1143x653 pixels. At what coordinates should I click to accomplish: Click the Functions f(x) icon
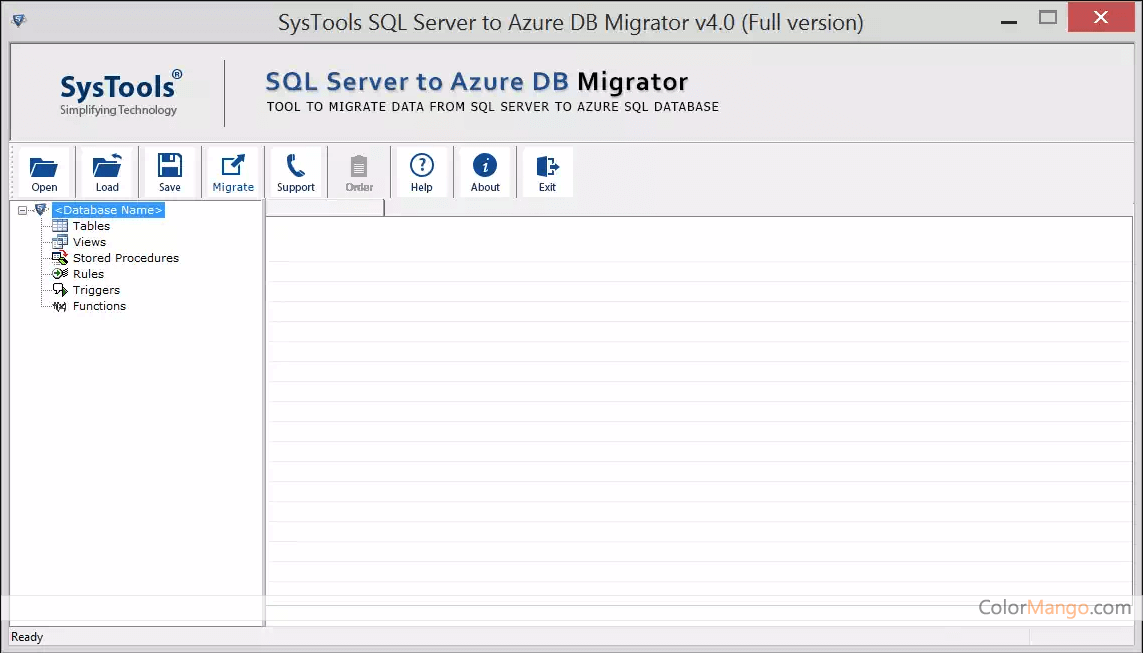(x=60, y=306)
